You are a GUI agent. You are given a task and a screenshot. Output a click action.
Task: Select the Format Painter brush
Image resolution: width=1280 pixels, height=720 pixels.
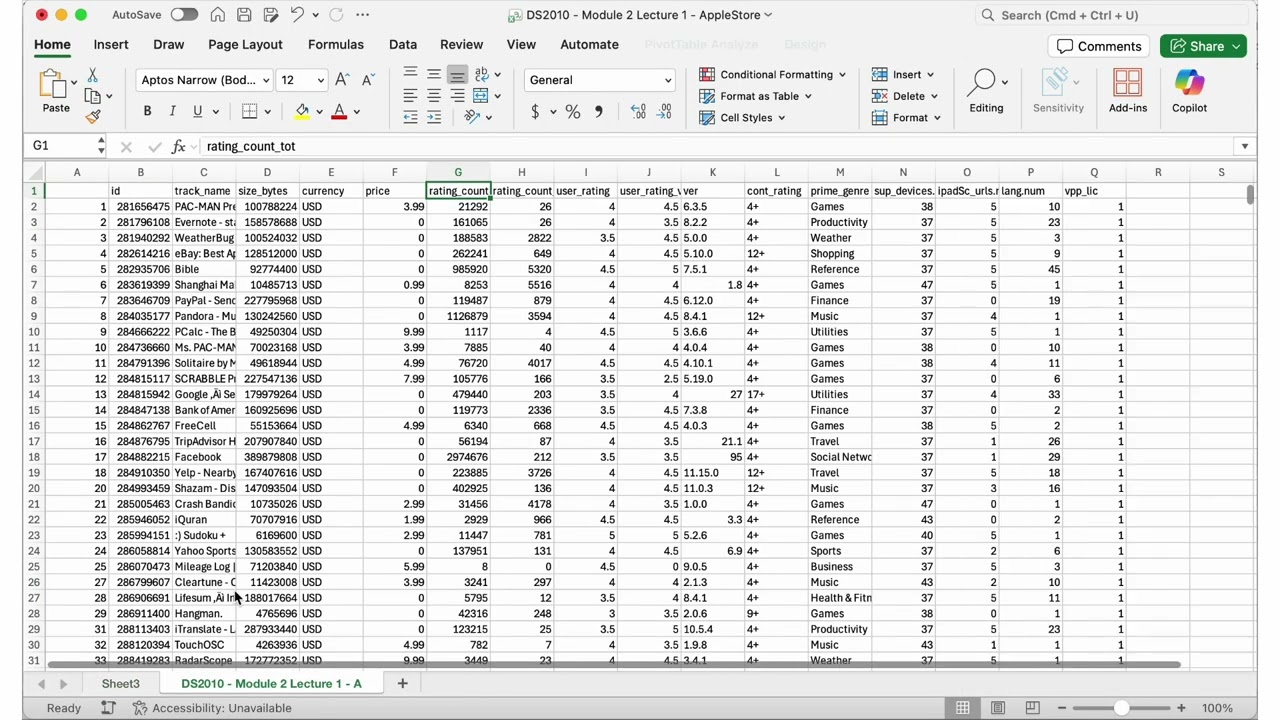coord(93,116)
